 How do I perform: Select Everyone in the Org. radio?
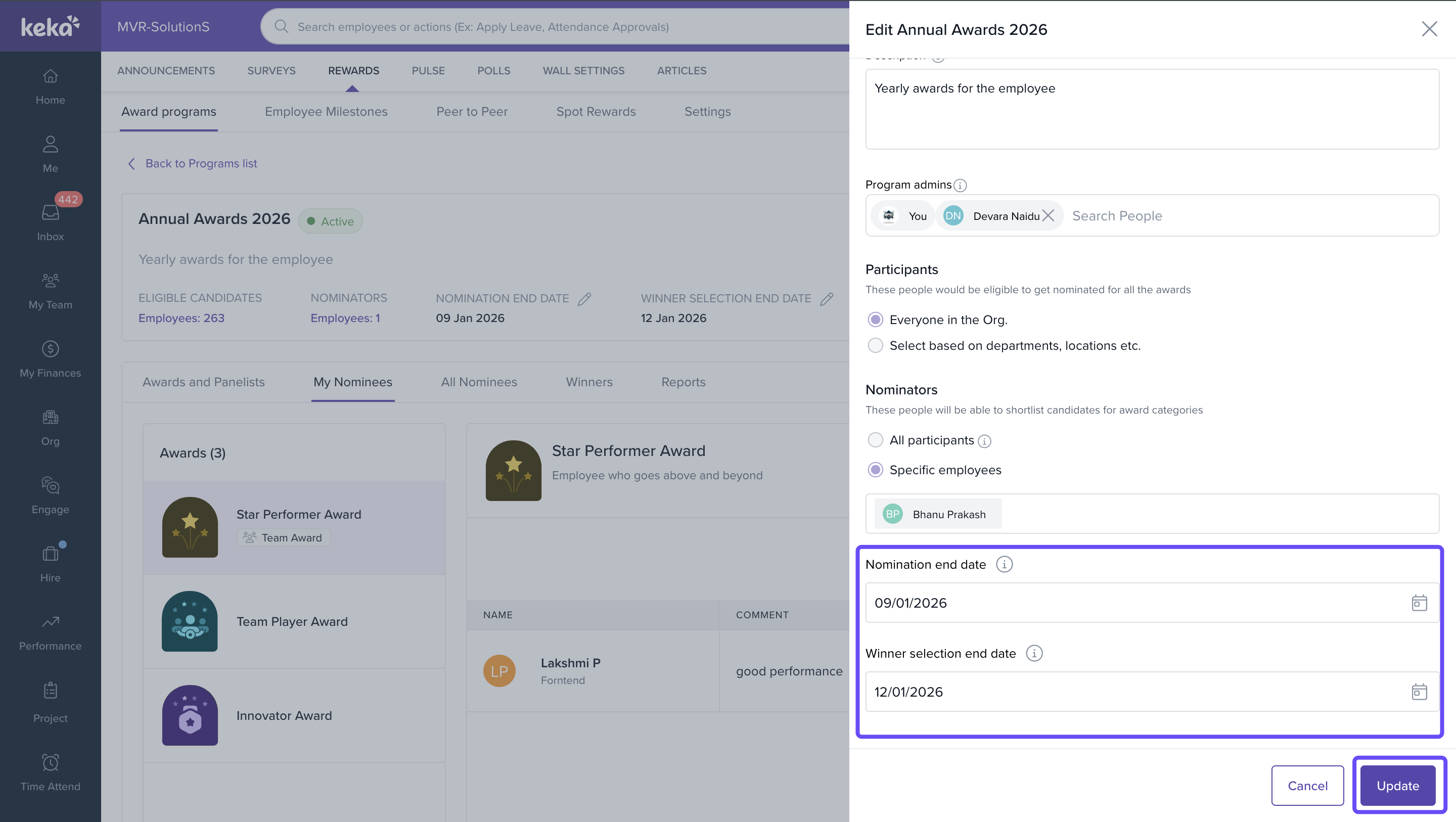coord(875,319)
